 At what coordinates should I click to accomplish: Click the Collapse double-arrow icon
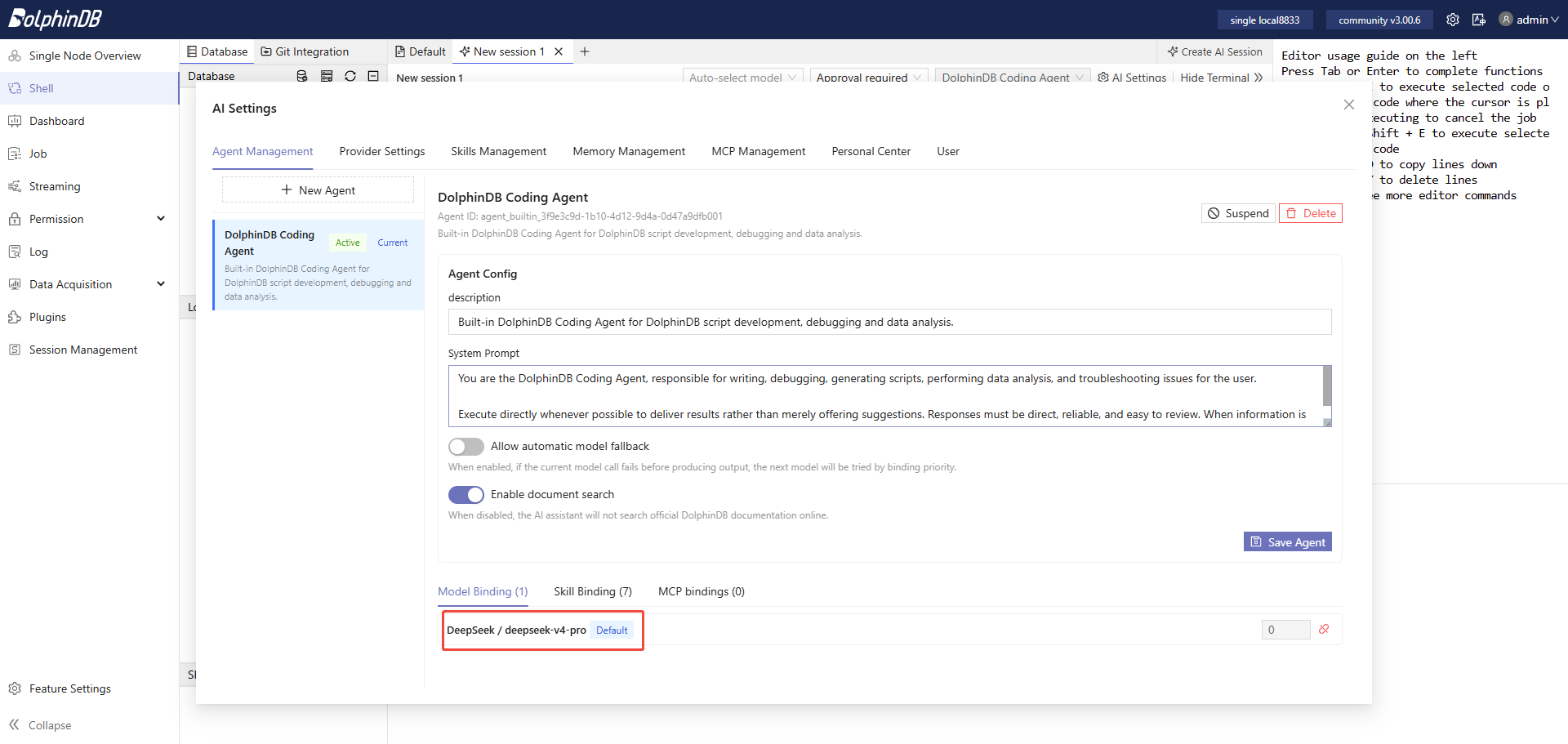14,724
